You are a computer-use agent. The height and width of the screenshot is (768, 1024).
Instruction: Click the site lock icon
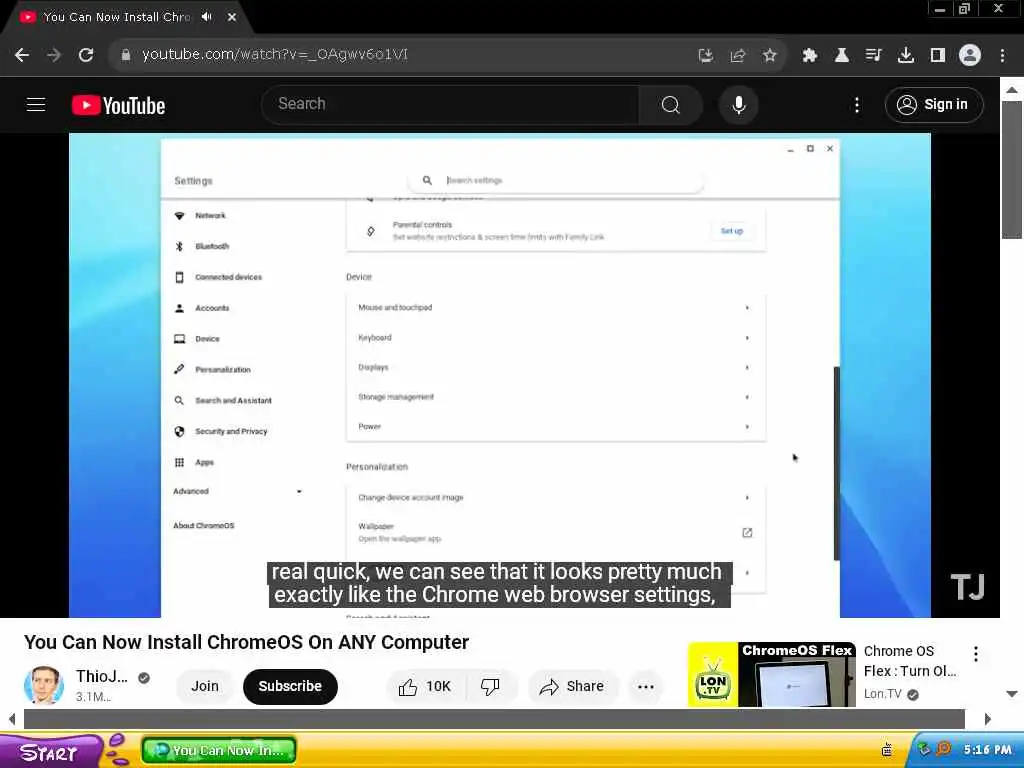click(126, 55)
